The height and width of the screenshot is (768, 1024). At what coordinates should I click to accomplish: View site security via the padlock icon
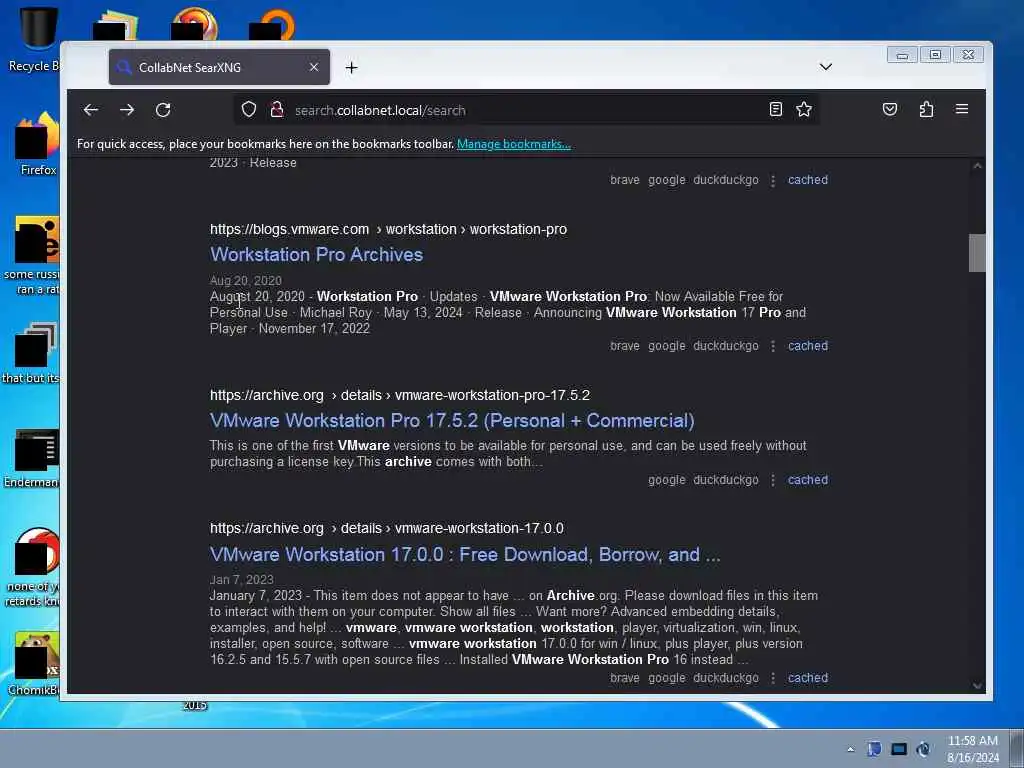click(277, 110)
